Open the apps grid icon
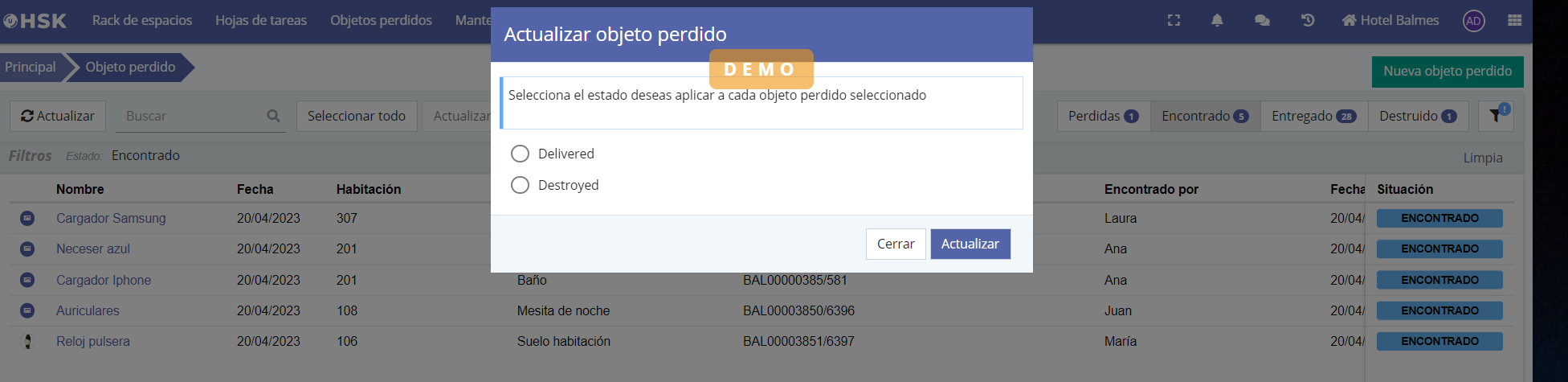 pos(1514,21)
